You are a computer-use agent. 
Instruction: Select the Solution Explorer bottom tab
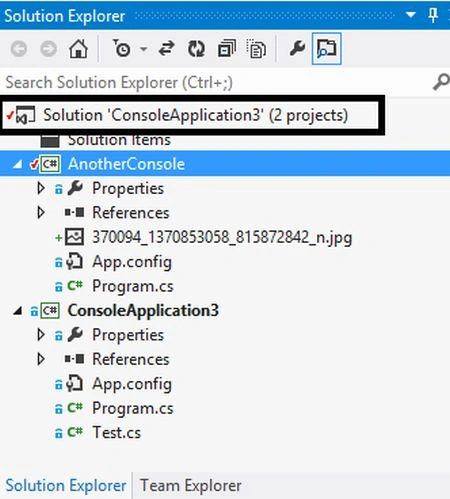[x=66, y=485]
